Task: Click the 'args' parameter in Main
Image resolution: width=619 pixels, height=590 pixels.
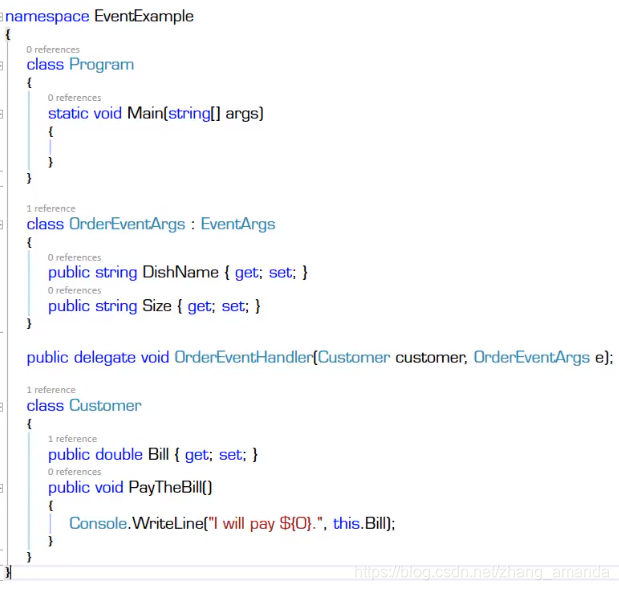Action: point(242,114)
